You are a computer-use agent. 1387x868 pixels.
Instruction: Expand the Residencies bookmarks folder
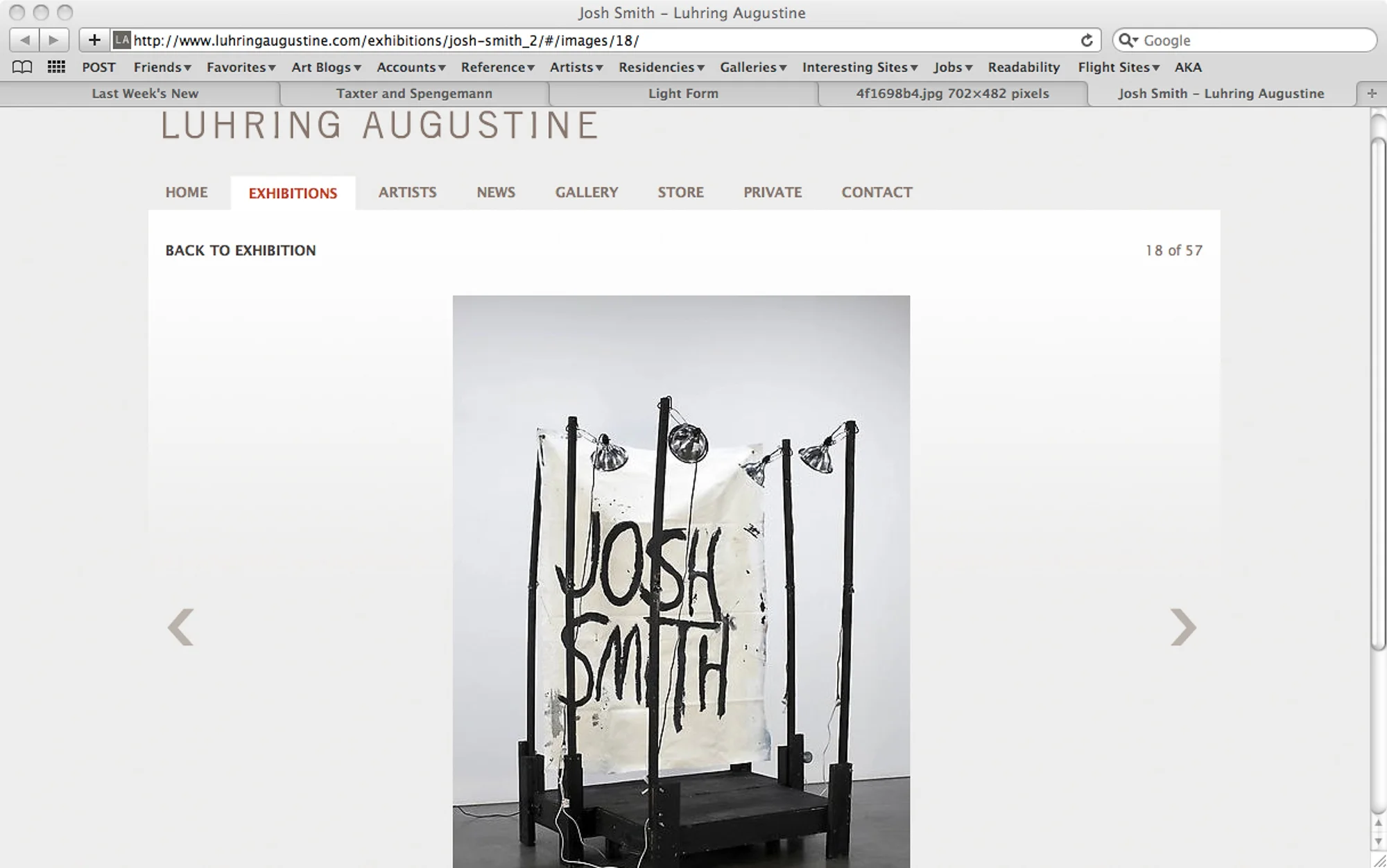662,67
